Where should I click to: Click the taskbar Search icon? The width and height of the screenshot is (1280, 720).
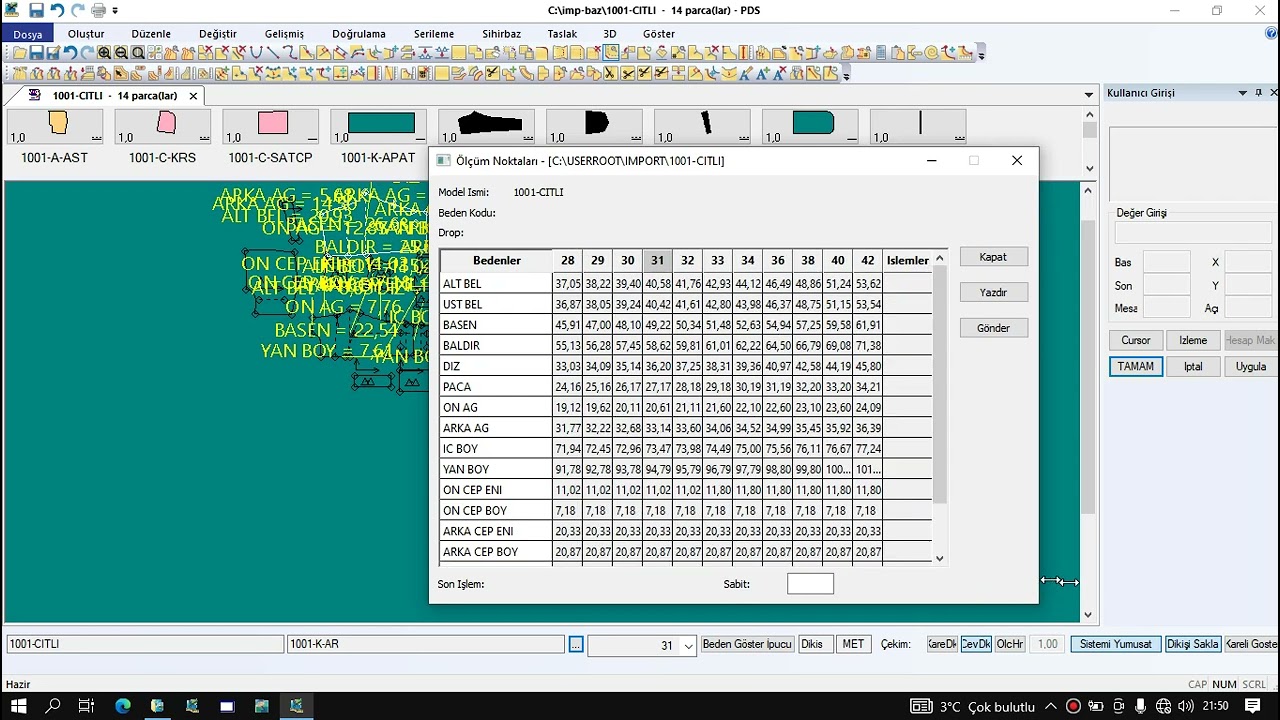(x=53, y=706)
